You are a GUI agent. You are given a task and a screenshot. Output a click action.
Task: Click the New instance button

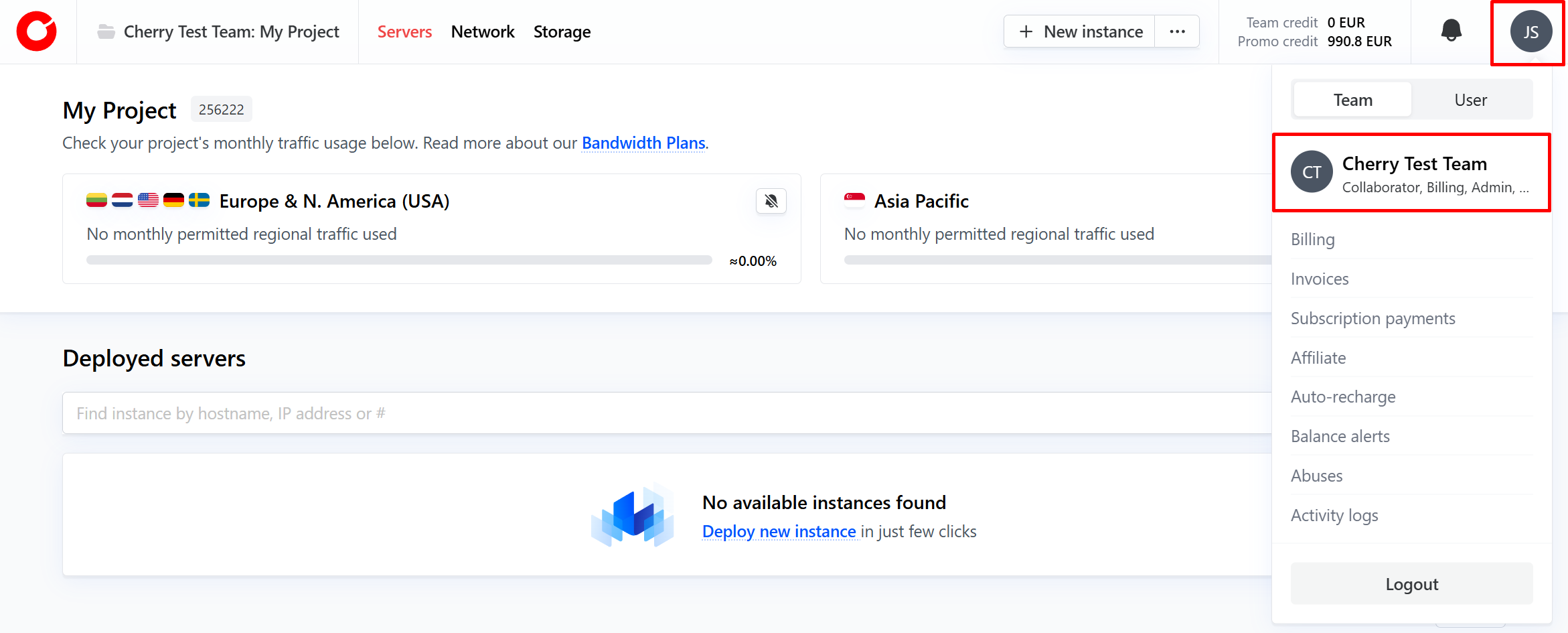[x=1080, y=31]
